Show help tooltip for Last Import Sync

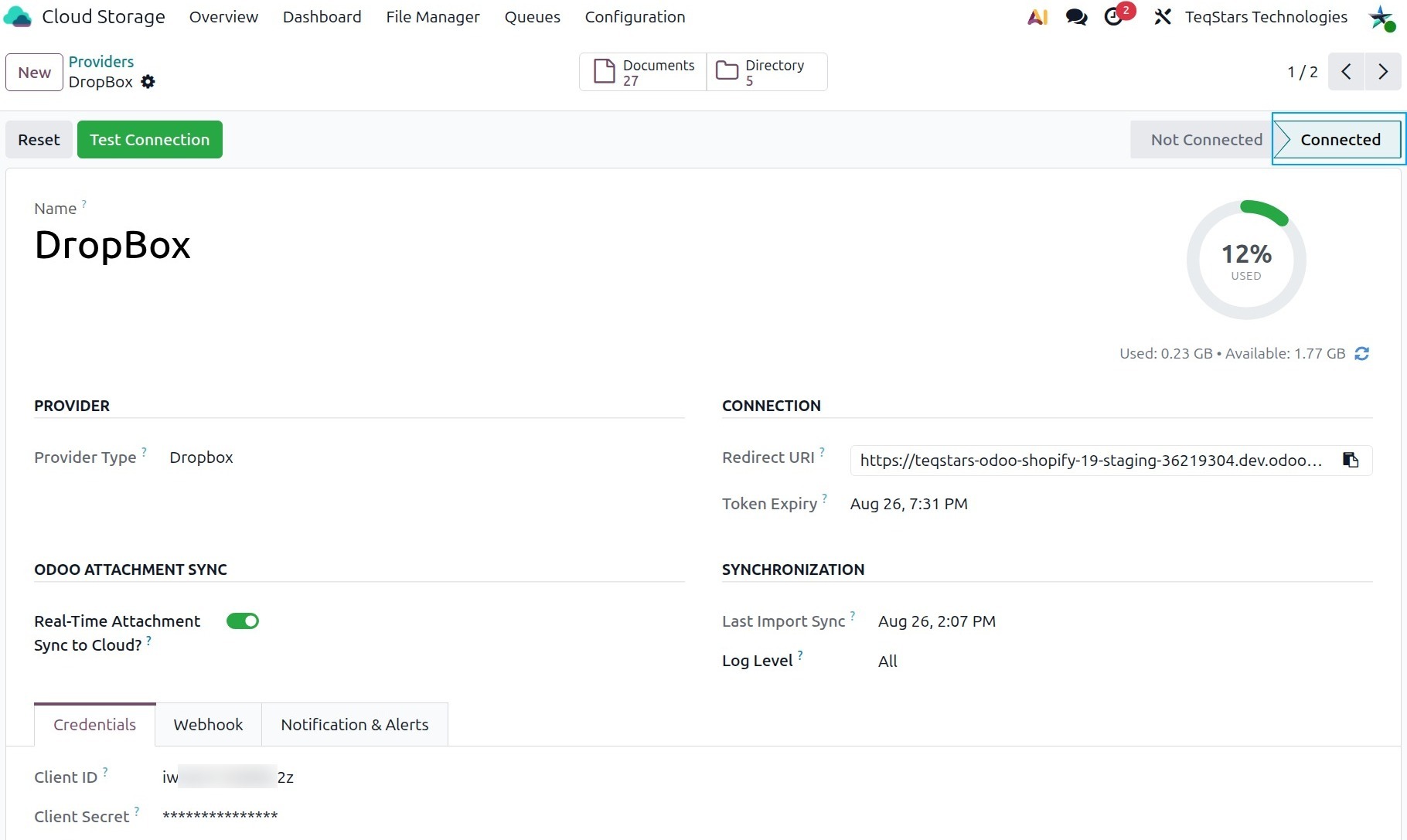pos(853,616)
